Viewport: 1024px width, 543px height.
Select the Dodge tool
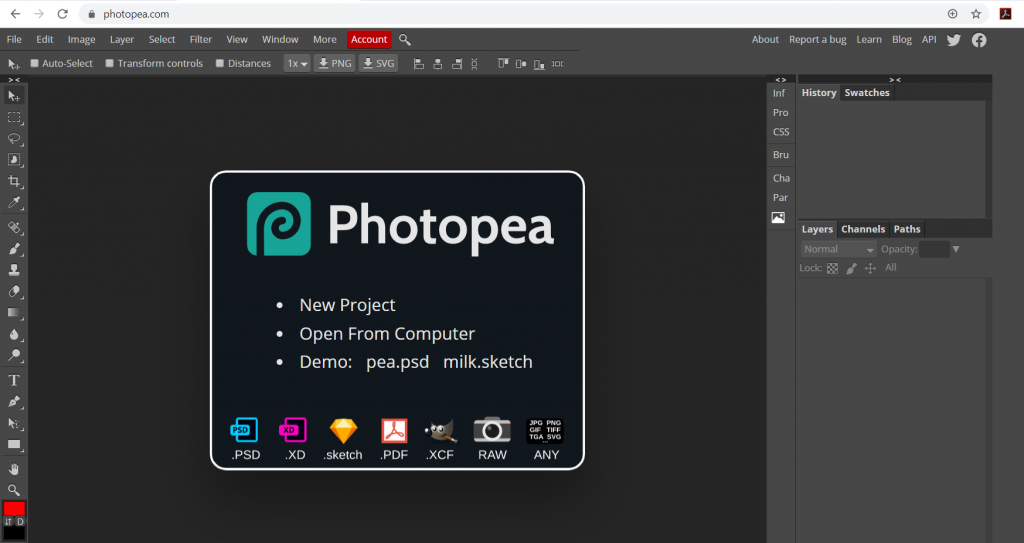[14, 355]
